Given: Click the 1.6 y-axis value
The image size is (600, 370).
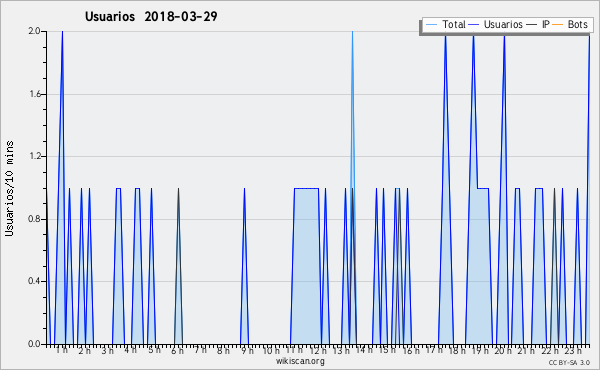Looking at the screenshot, I should coord(34,94).
